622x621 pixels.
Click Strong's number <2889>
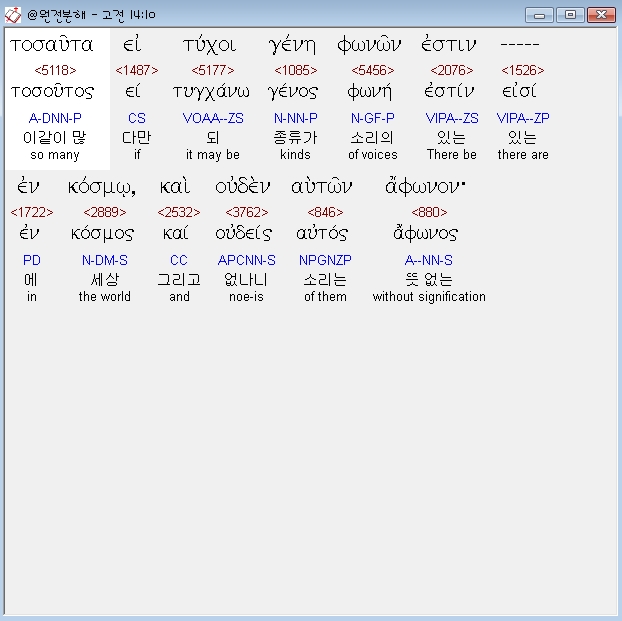pyautogui.click(x=105, y=212)
